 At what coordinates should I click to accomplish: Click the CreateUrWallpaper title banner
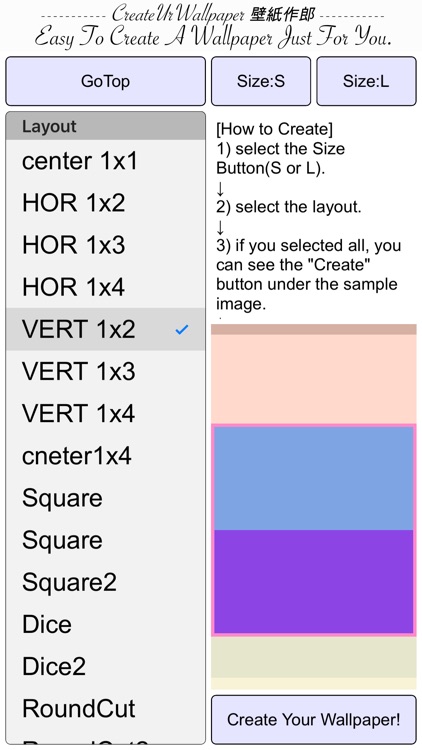[213, 25]
